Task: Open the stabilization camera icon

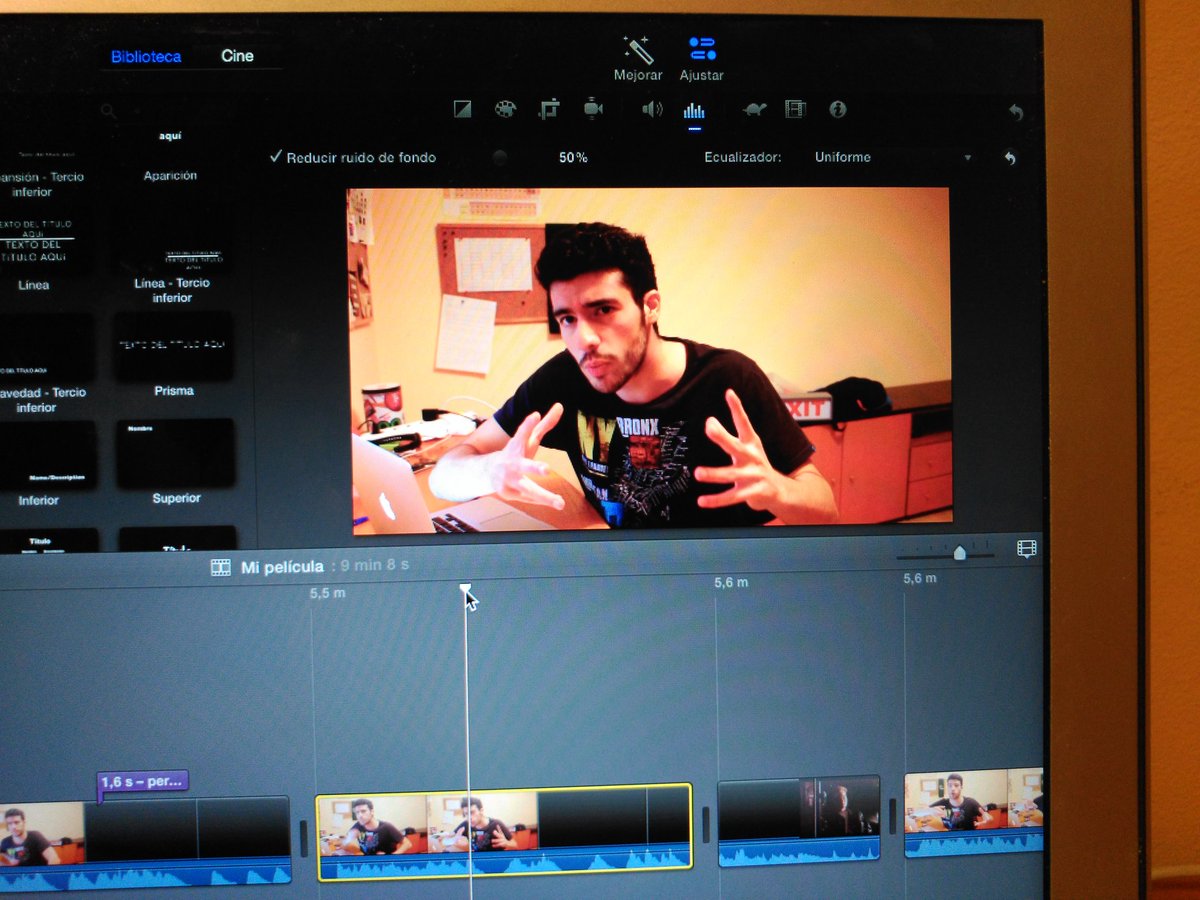Action: coord(593,108)
